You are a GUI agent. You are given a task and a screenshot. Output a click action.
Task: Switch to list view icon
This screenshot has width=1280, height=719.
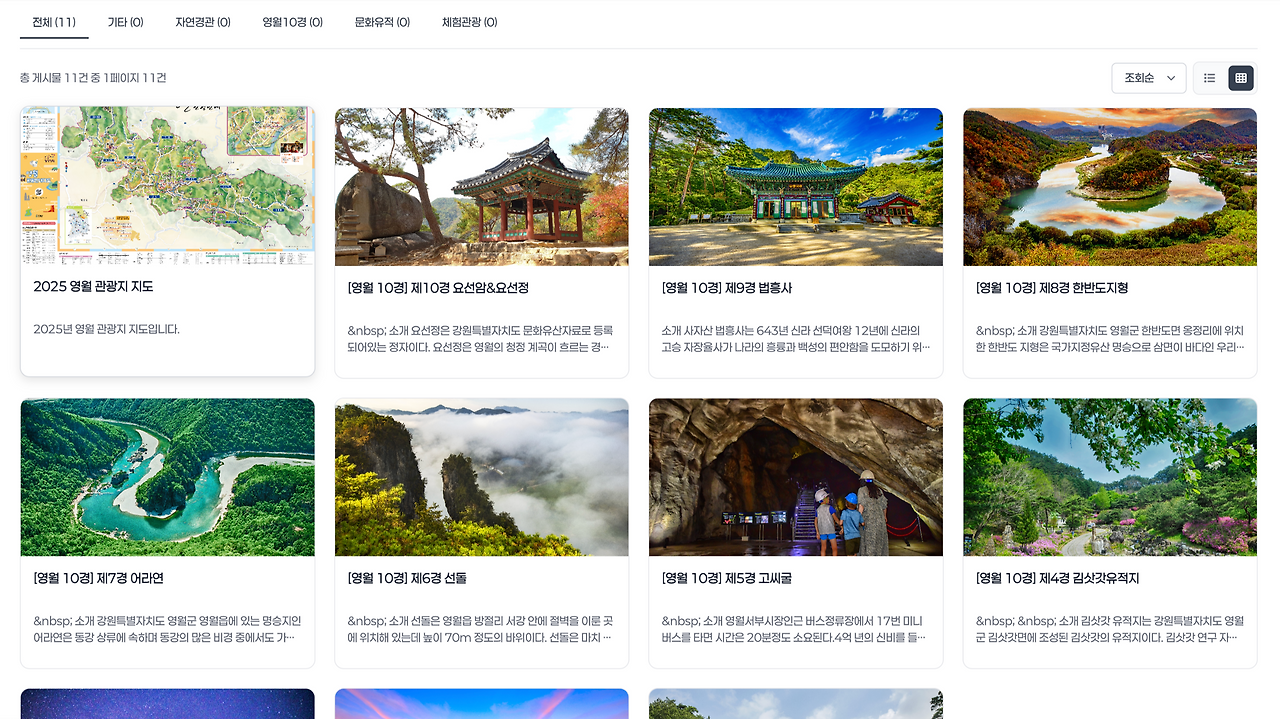(1209, 78)
